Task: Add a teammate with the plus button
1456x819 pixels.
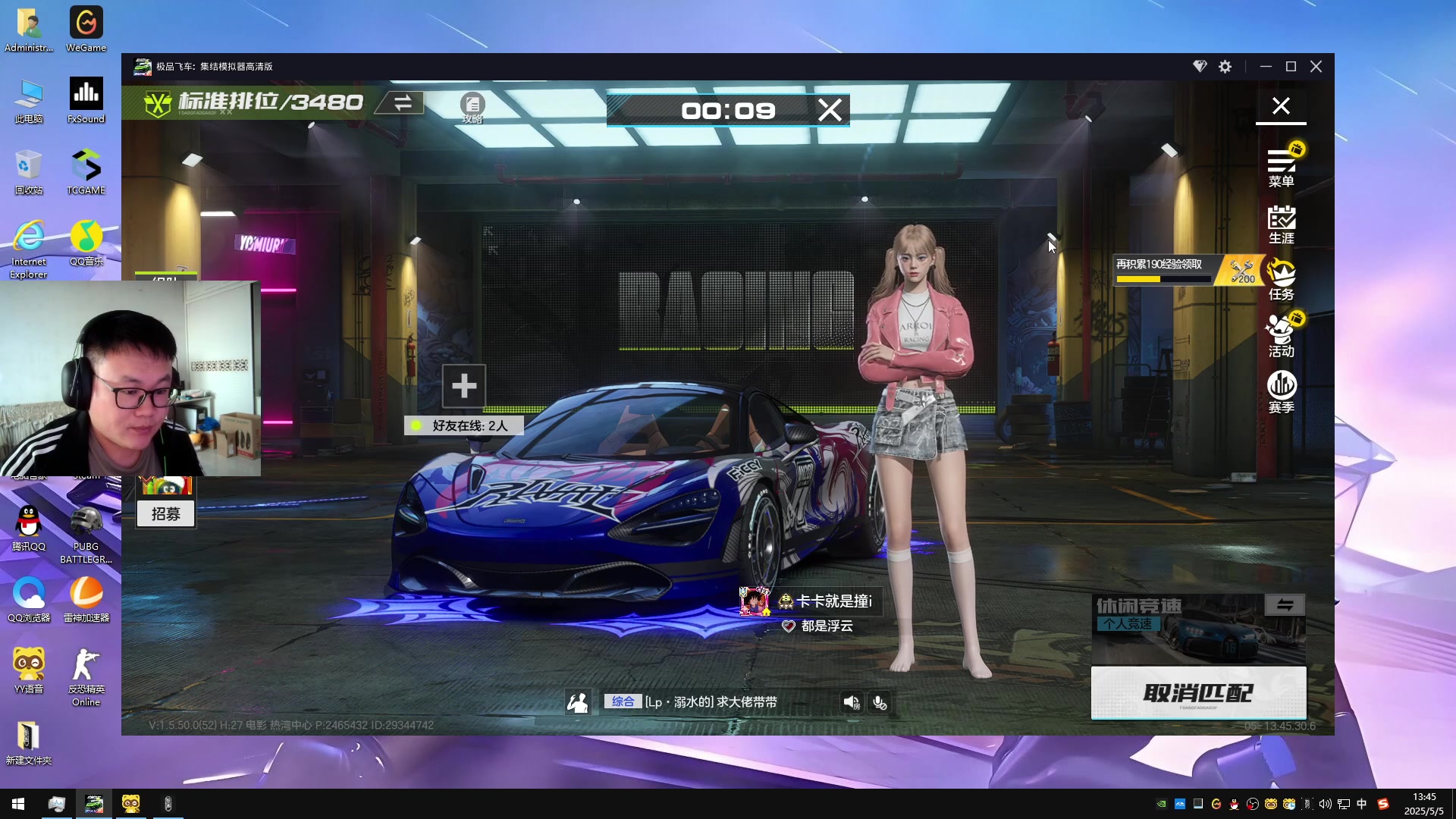Action: click(464, 387)
